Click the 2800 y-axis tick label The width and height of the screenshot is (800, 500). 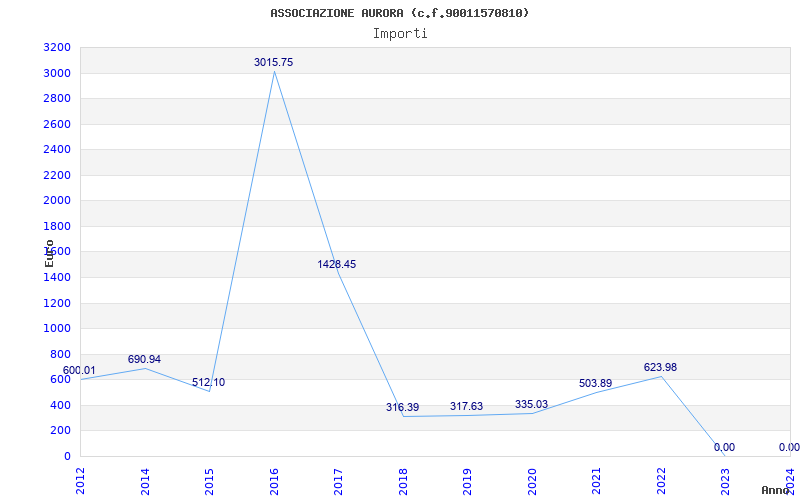tap(57, 99)
